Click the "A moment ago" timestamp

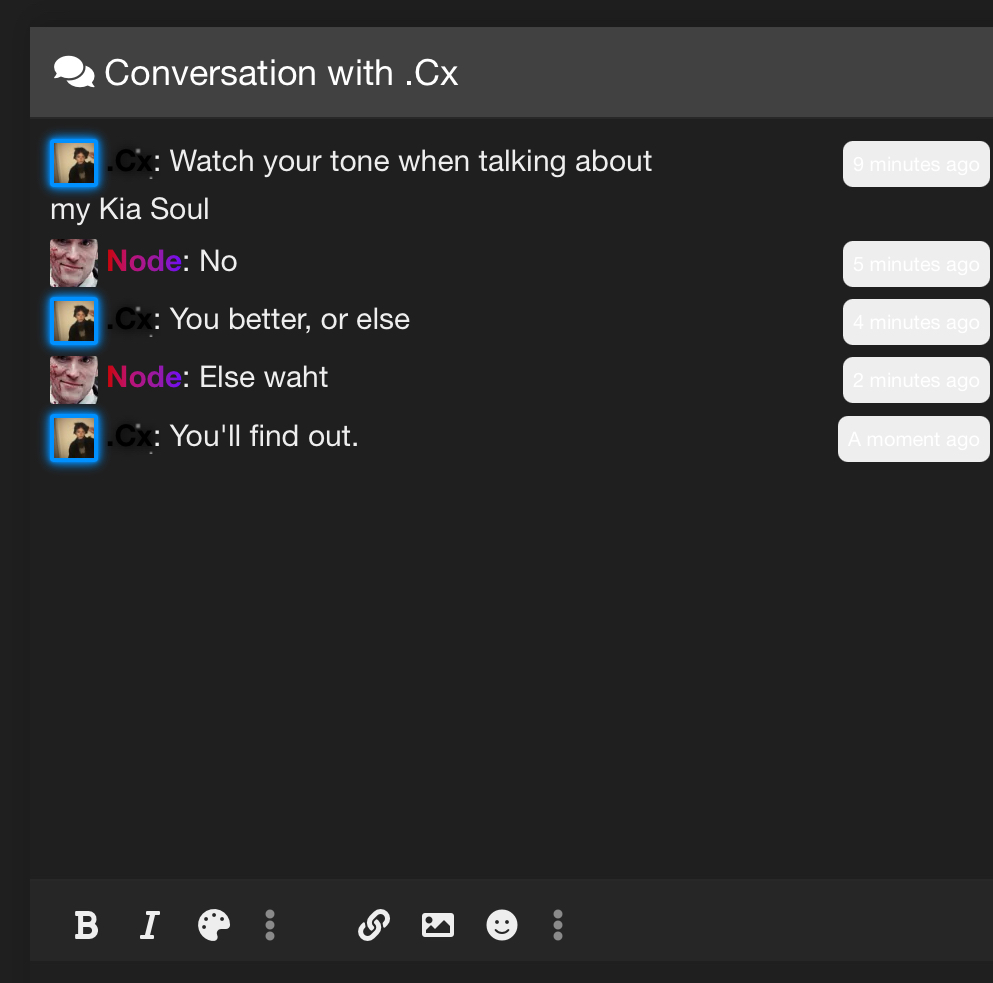tap(914, 439)
